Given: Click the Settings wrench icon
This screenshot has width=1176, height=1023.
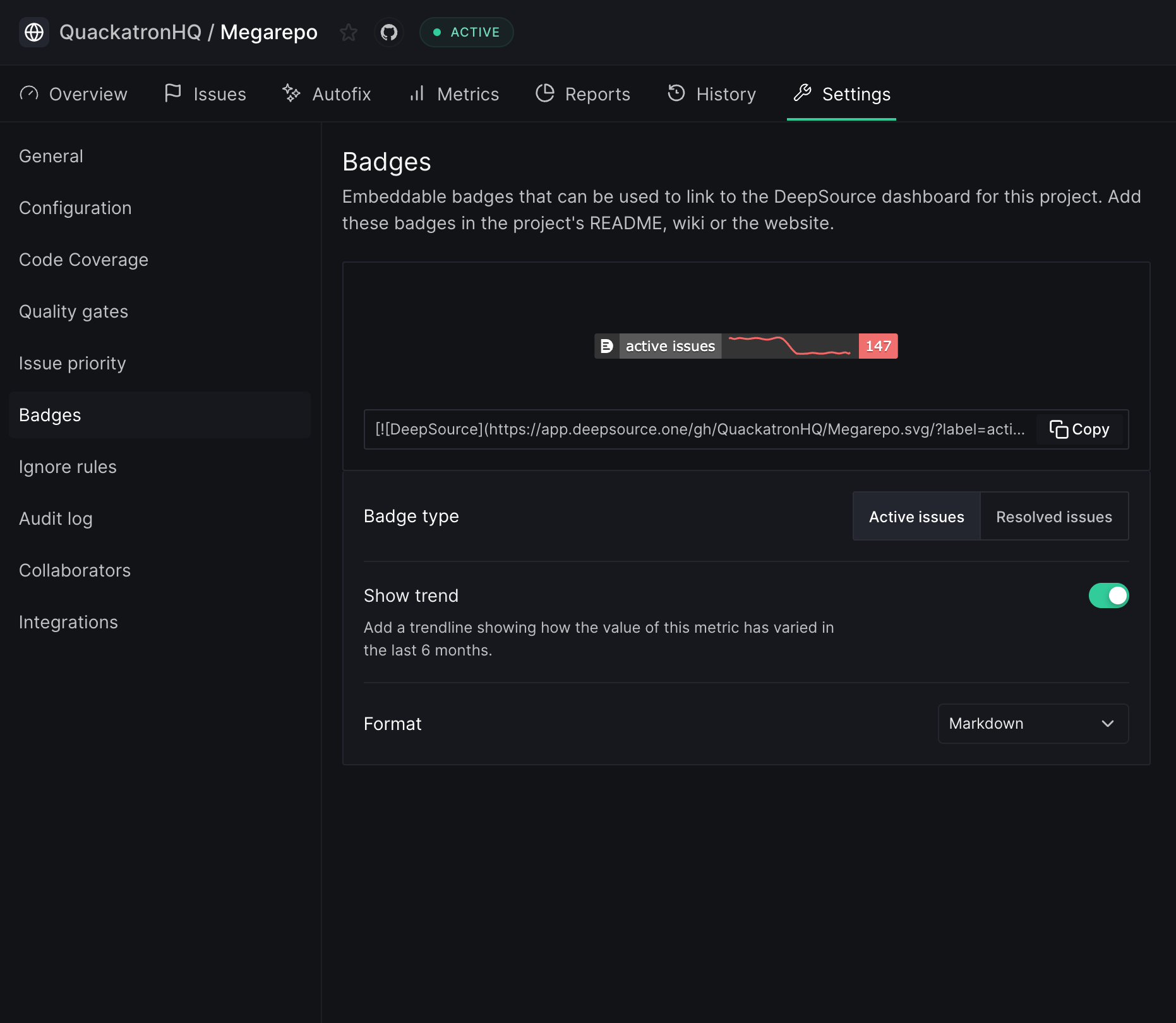Looking at the screenshot, I should click(x=802, y=93).
